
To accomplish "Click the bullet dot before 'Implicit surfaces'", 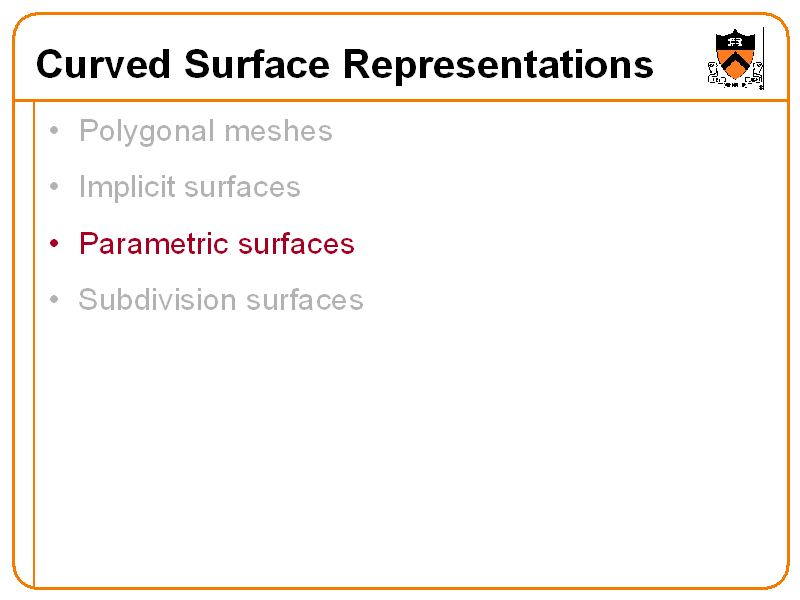I will tap(54, 187).
